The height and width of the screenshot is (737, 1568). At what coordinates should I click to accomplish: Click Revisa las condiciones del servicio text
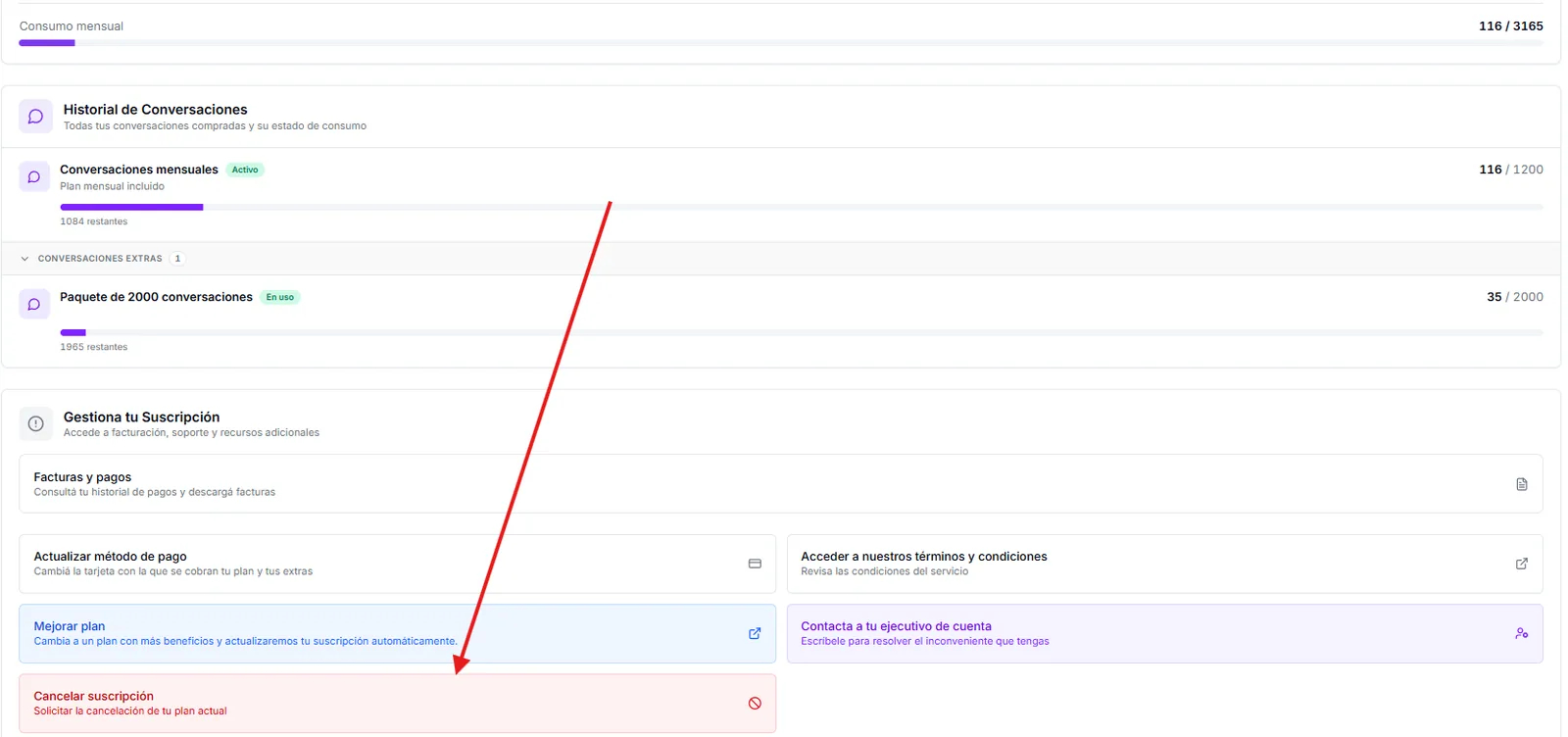[885, 571]
